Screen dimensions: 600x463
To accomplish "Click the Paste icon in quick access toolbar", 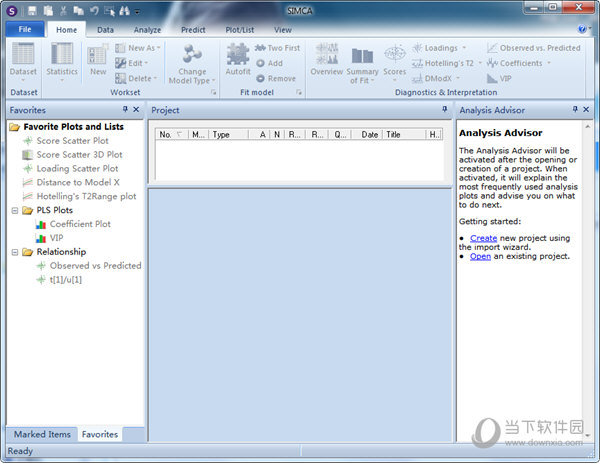I will click(48, 11).
